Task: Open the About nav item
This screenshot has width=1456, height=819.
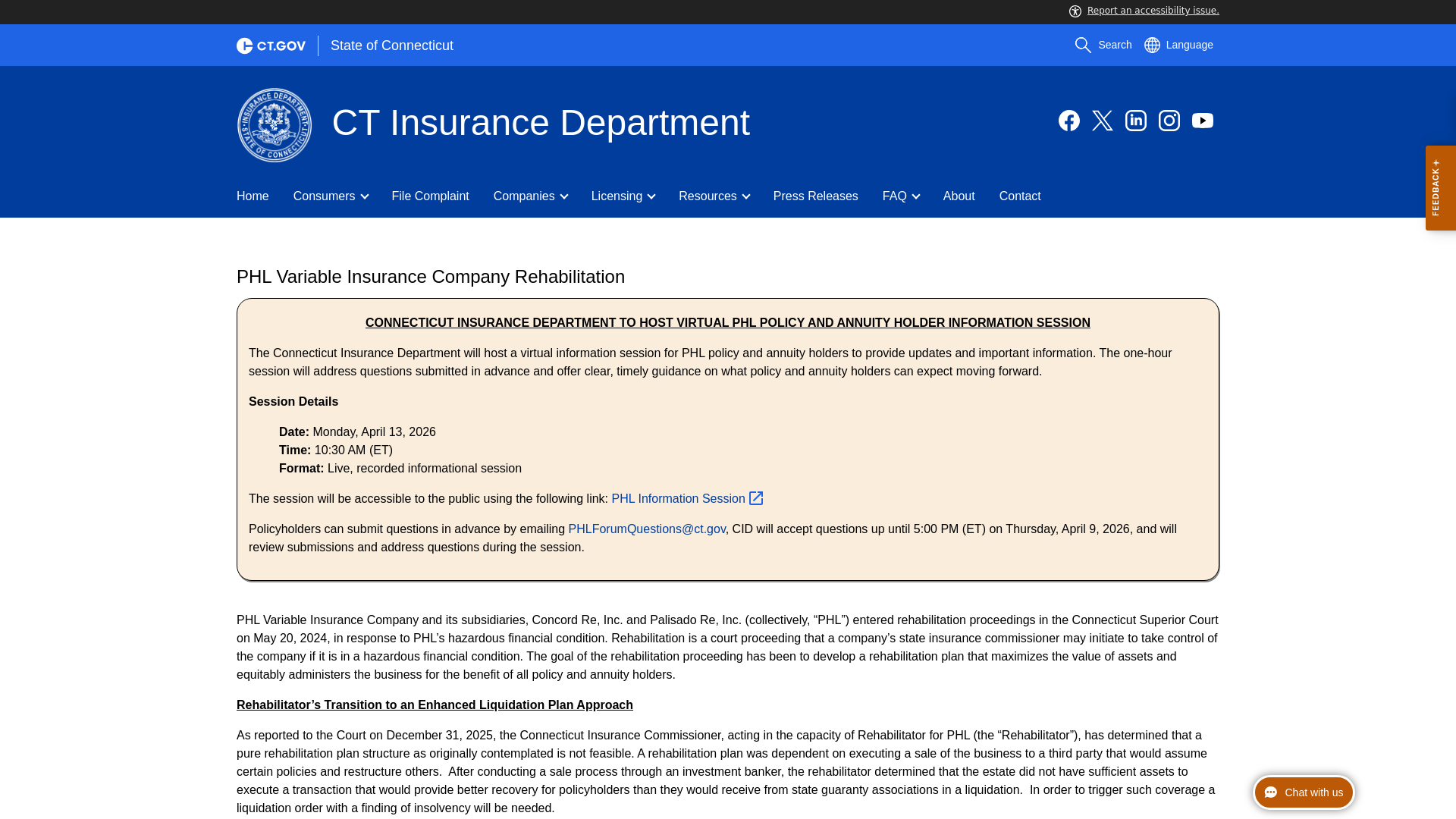Action: (959, 196)
